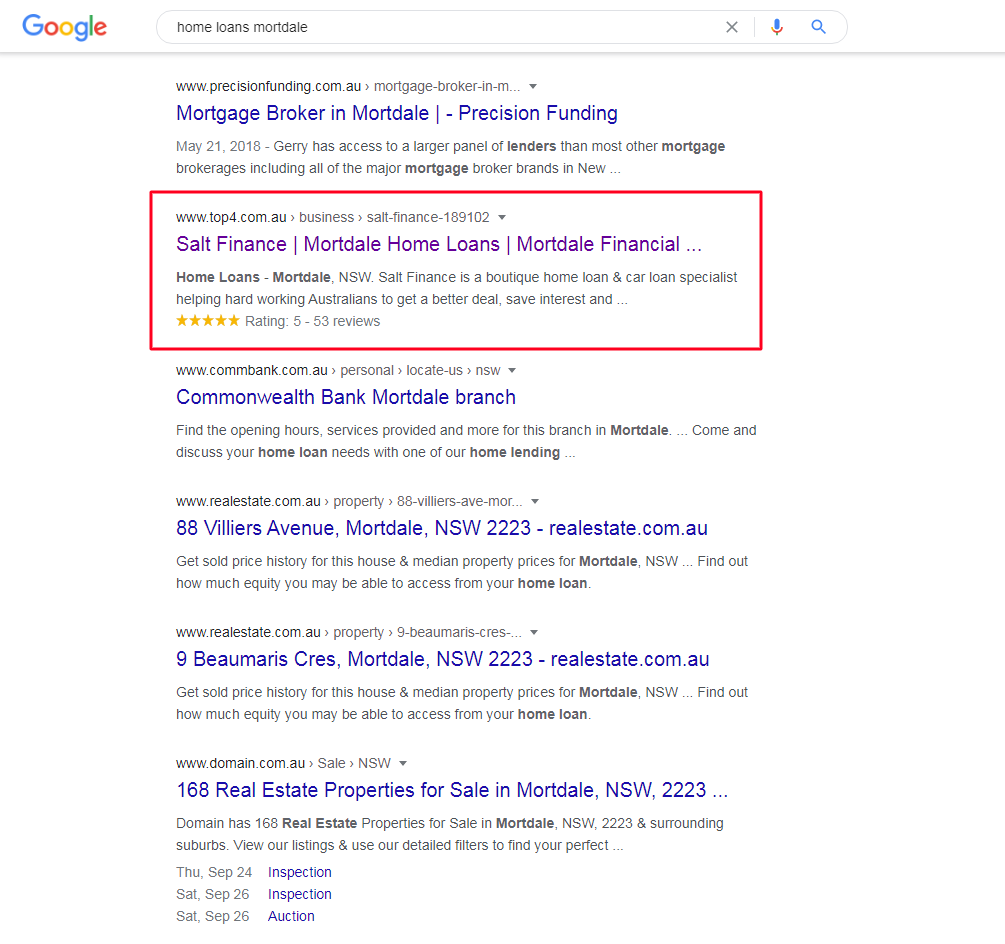
Task: Click into the 'home loans mortdale' search field
Action: [x=440, y=27]
